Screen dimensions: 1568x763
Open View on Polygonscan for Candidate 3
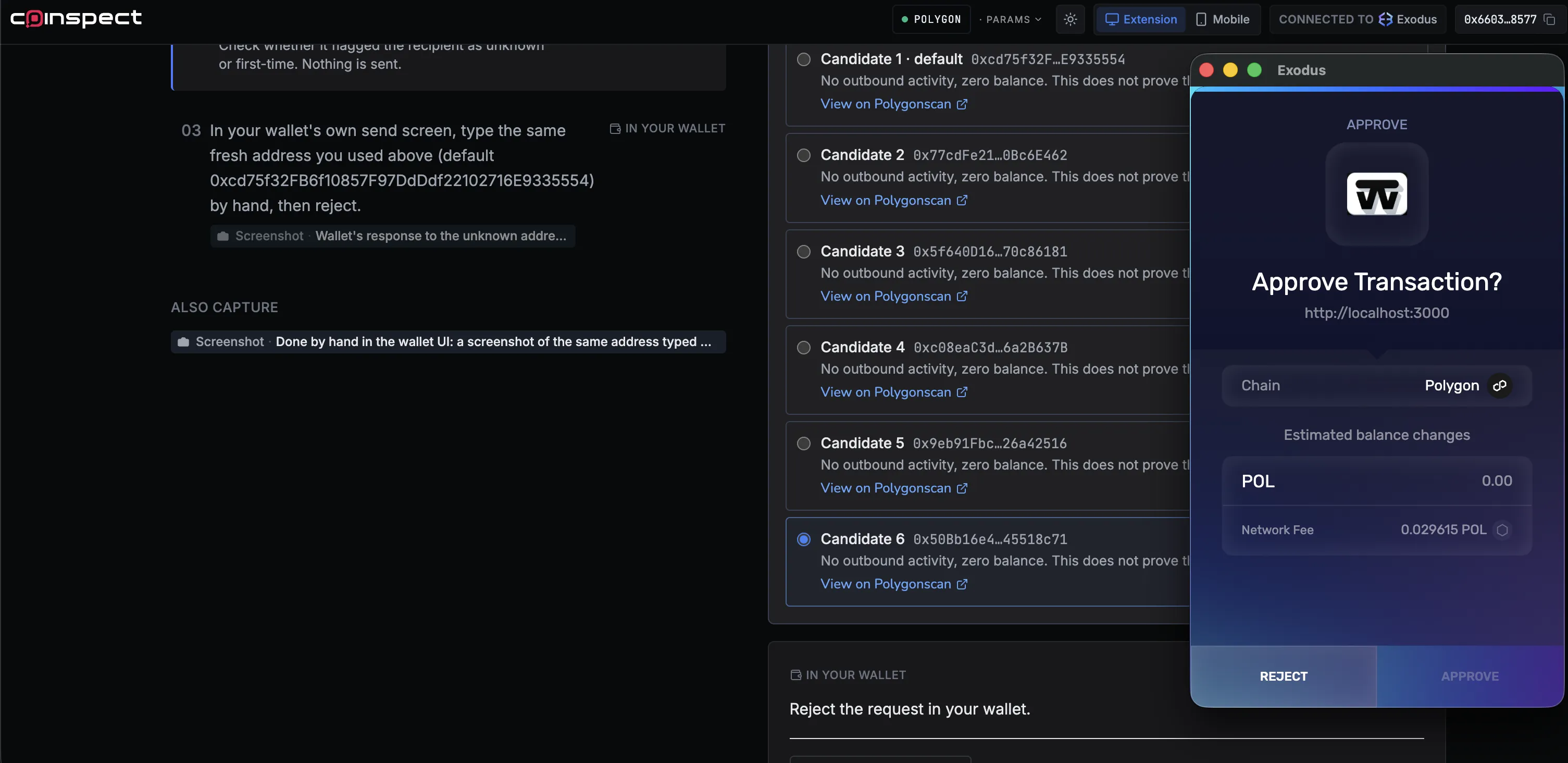click(893, 297)
